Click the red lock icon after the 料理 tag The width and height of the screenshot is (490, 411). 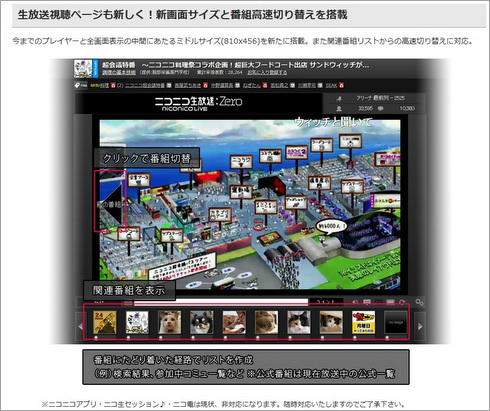click(x=113, y=85)
